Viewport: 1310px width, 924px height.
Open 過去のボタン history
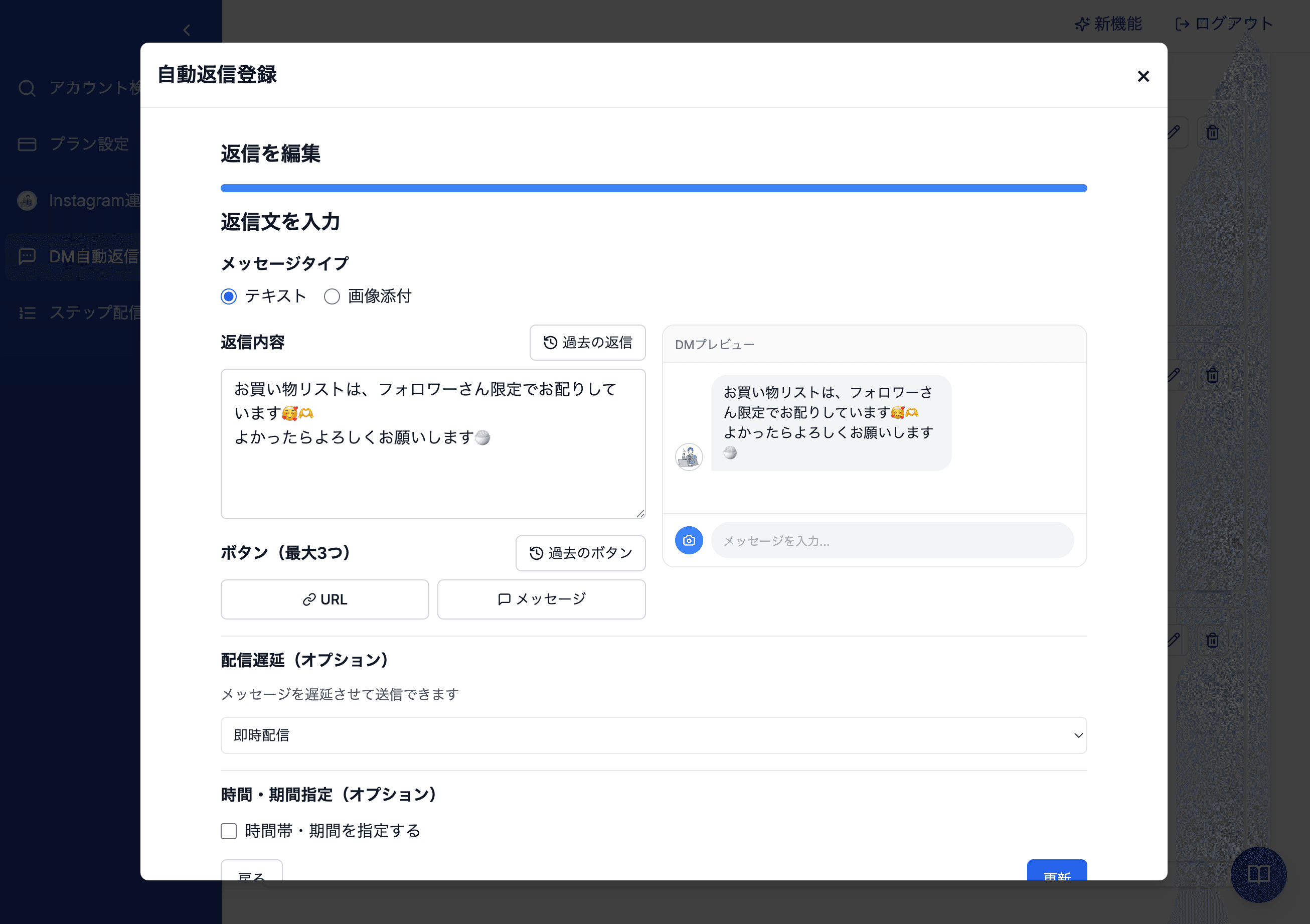tap(580, 552)
